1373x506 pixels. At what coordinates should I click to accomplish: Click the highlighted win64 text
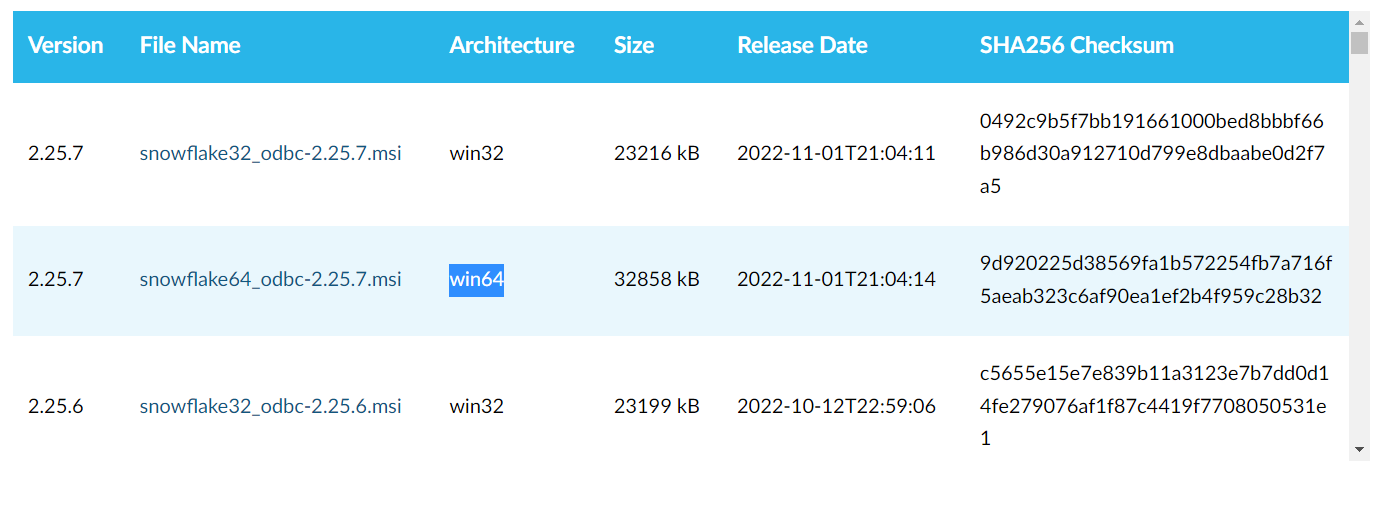point(476,279)
